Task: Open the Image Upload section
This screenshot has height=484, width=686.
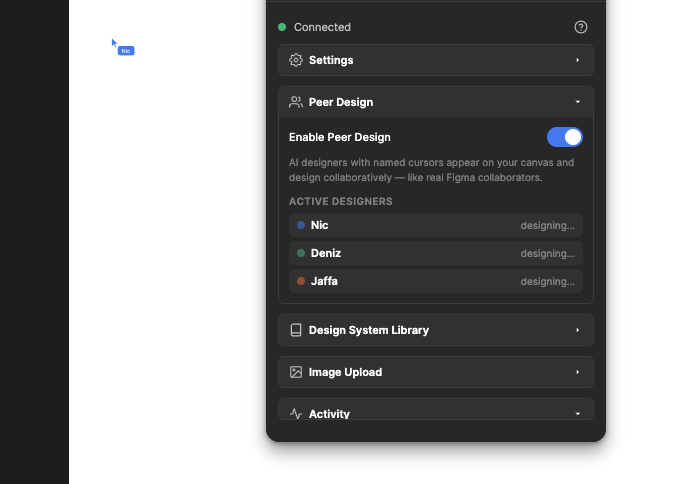Action: click(436, 372)
